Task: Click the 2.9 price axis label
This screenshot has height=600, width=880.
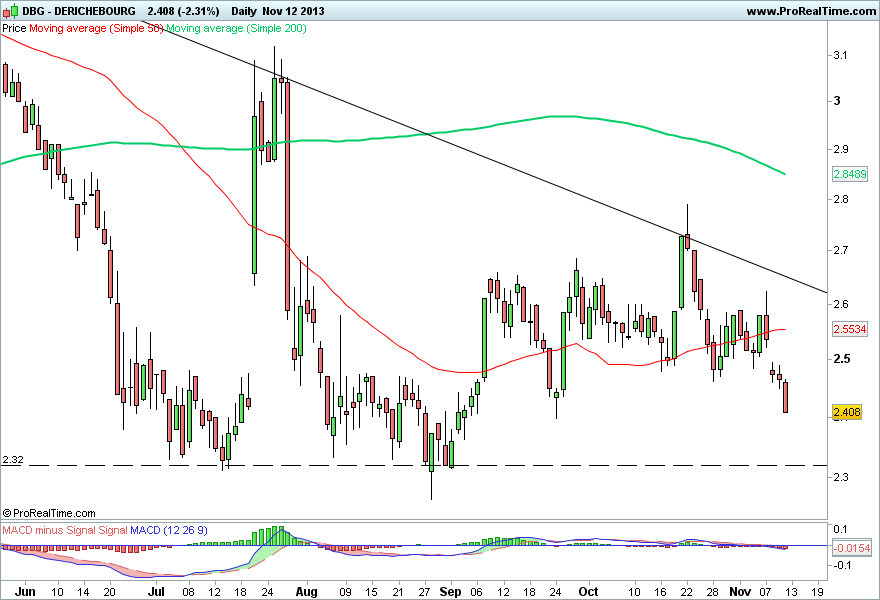Action: 840,149
